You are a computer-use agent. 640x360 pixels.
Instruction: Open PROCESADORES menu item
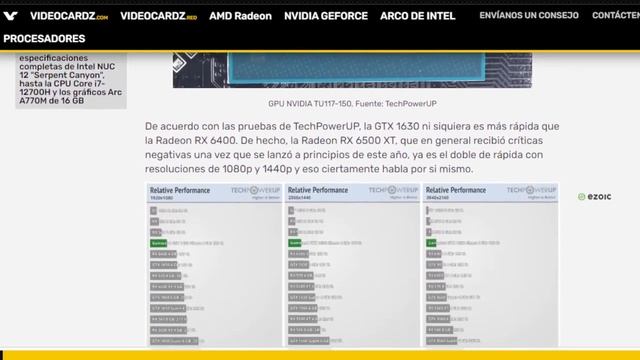[44, 39]
